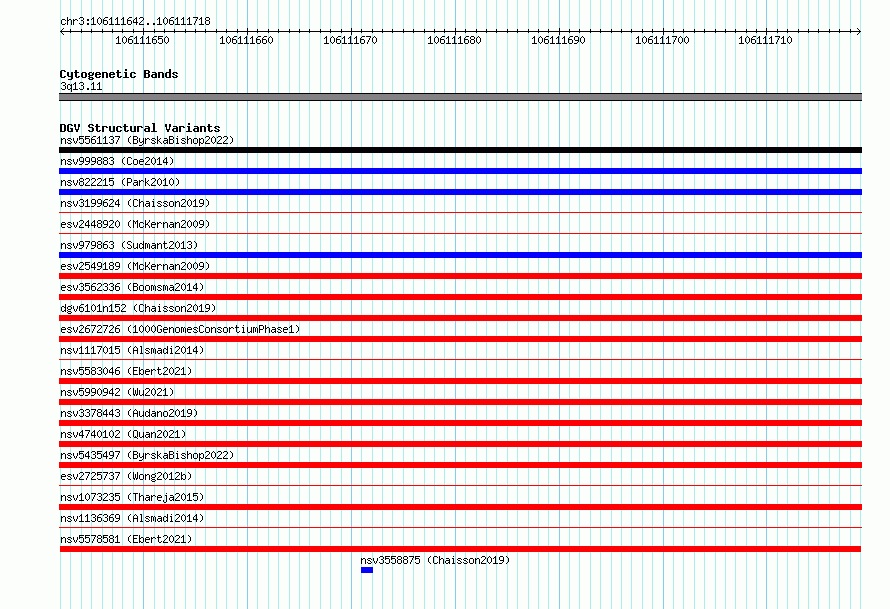Select the blue nsv822215 variant bar
This screenshot has height=609, width=890.
pyautogui.click(x=460, y=192)
